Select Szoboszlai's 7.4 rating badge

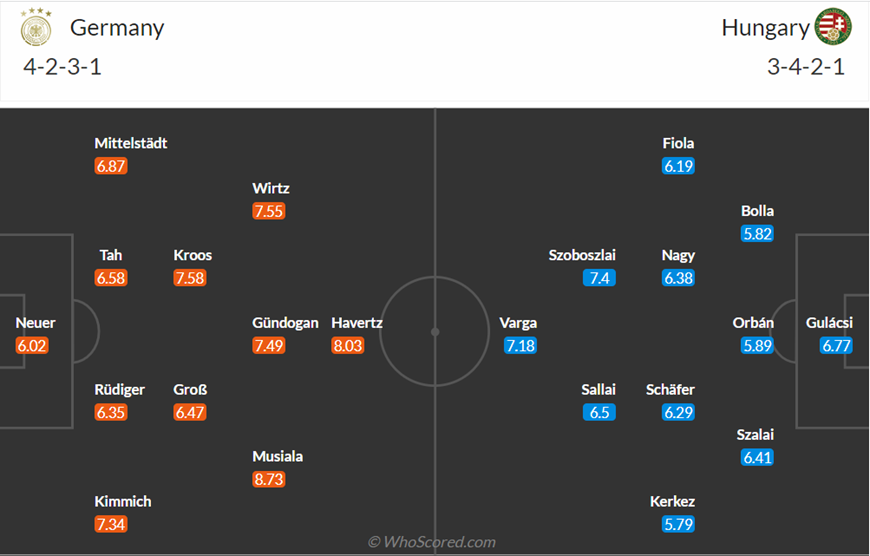(x=599, y=277)
